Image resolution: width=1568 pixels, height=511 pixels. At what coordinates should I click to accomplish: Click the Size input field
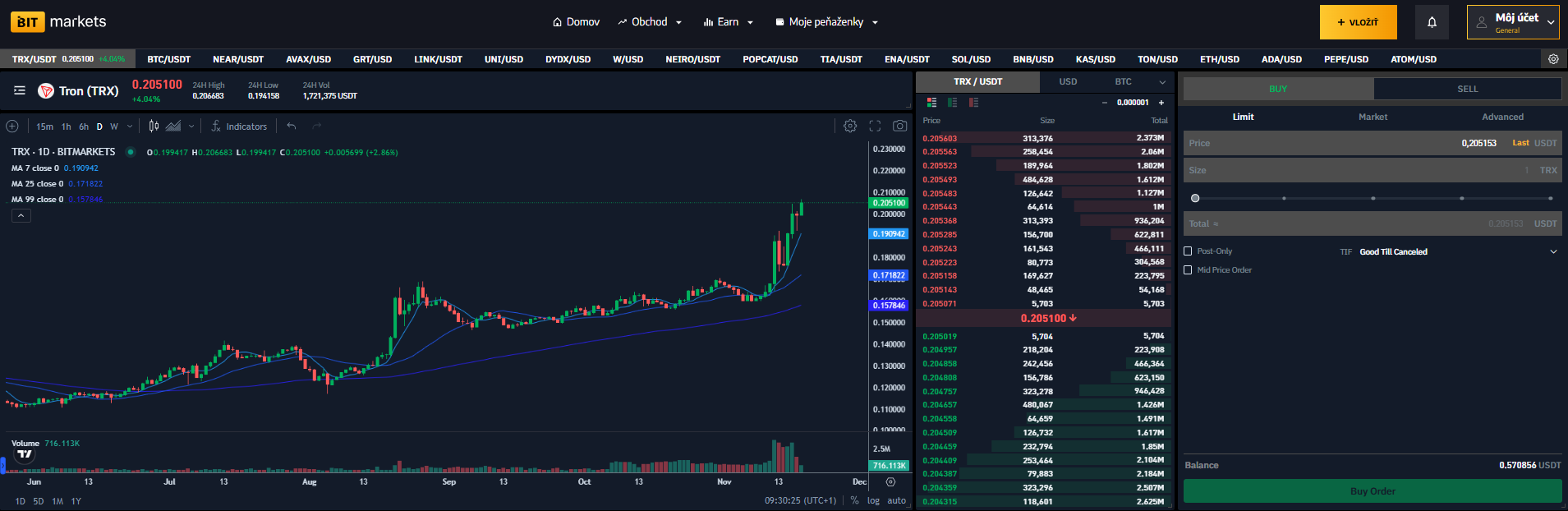click(x=1373, y=170)
